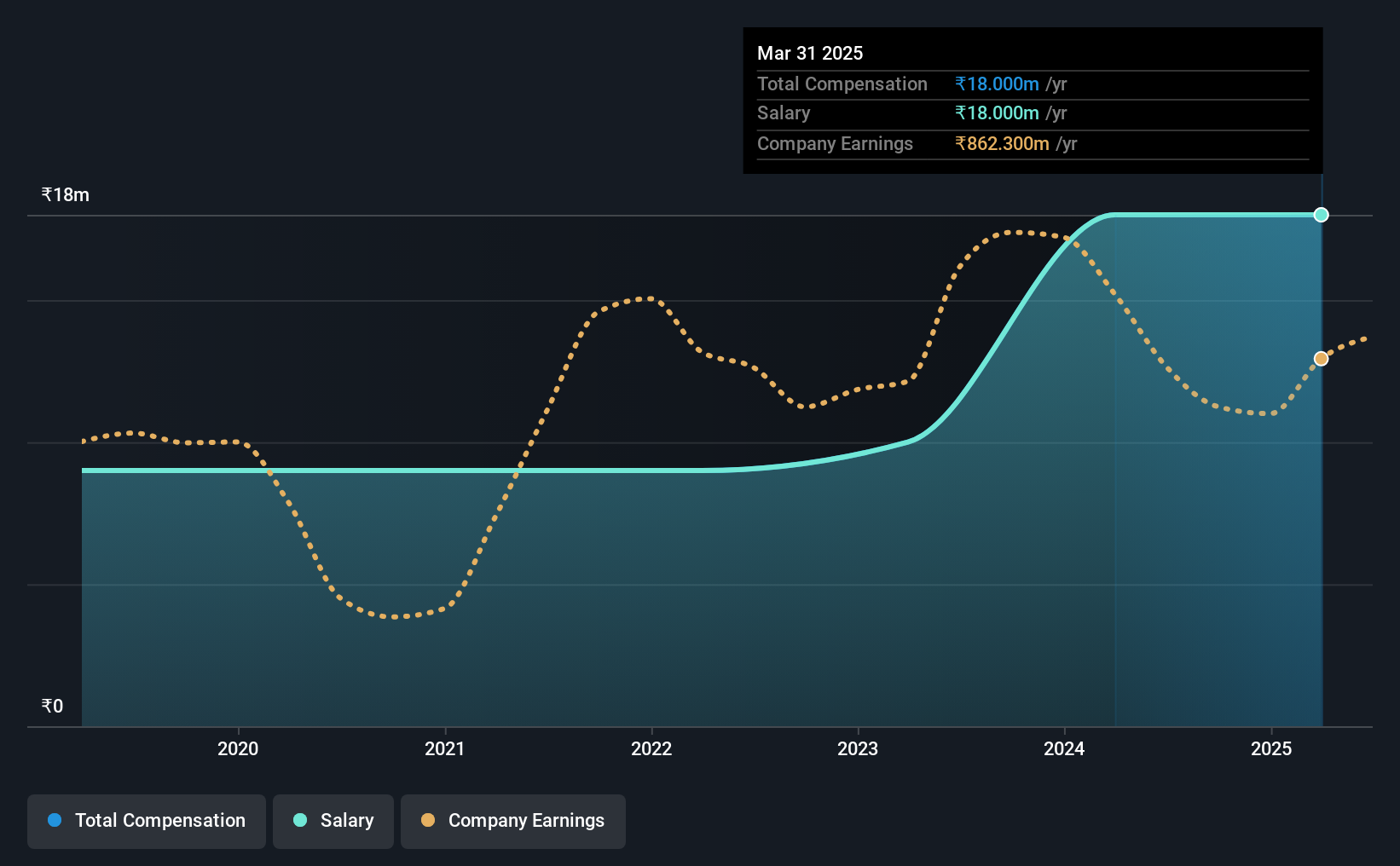Image resolution: width=1400 pixels, height=866 pixels.
Task: Click the Total Compensation tooltip row label
Action: tap(842, 84)
